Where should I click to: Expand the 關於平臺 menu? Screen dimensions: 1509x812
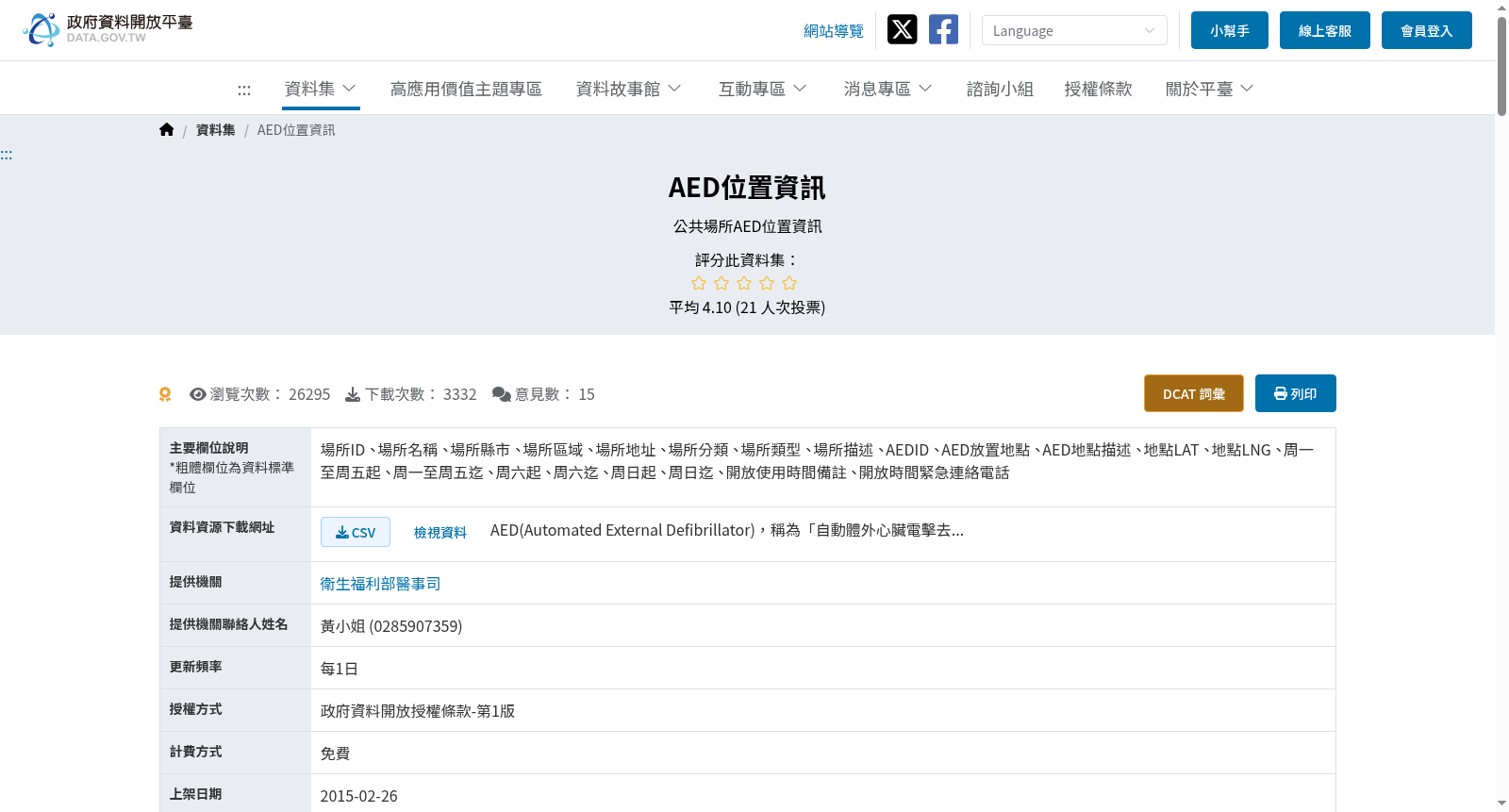point(1209,89)
